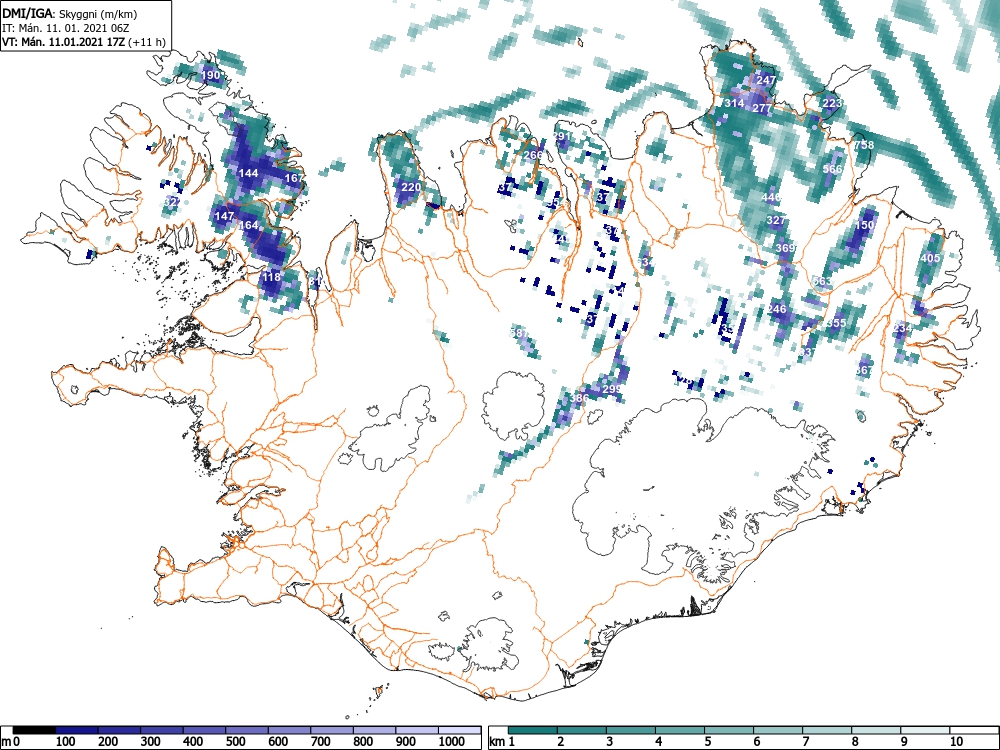Click the '500' label on the meter legend
The image size is (1000, 750).
coord(235,741)
